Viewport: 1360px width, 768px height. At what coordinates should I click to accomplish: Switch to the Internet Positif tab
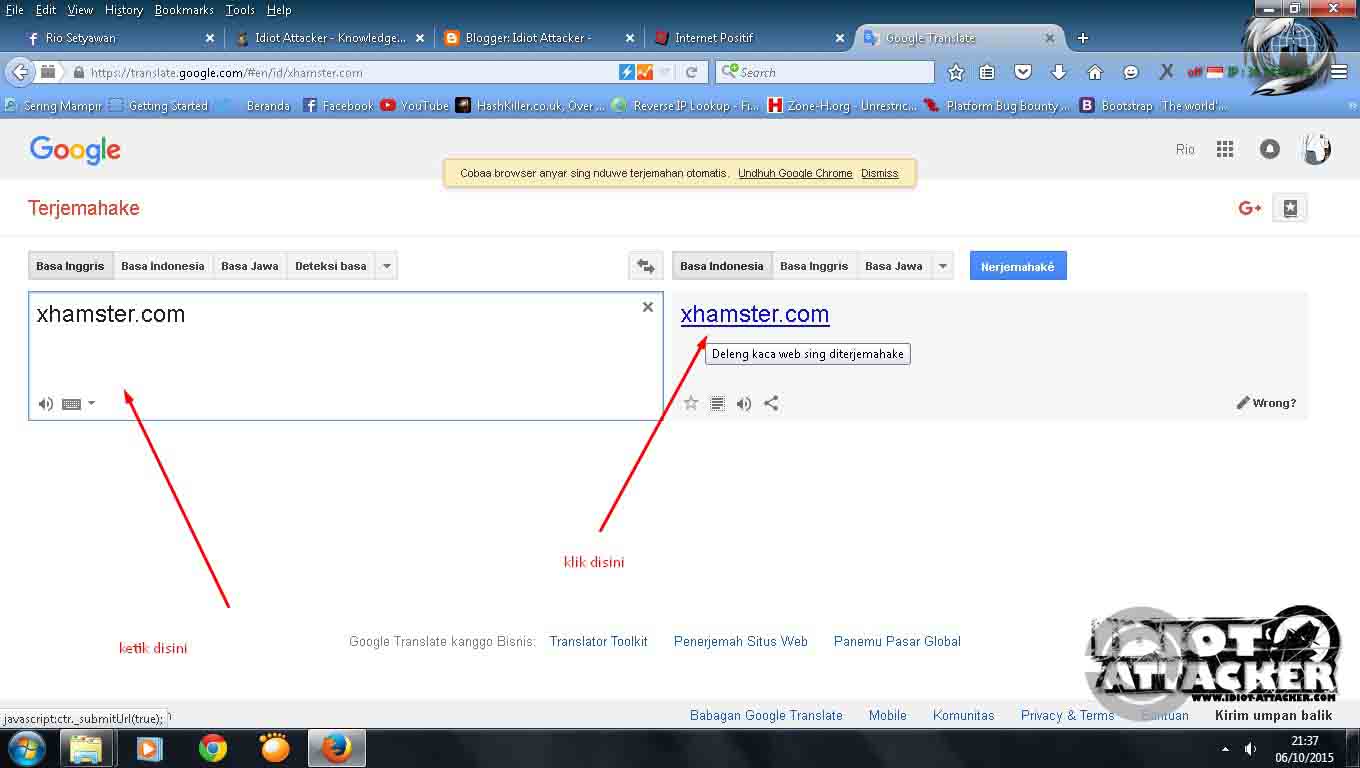pos(748,38)
